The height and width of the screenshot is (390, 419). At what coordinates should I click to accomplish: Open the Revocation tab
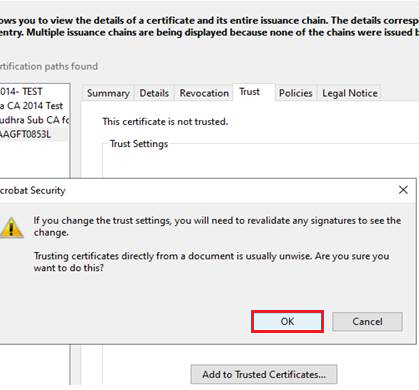204,93
